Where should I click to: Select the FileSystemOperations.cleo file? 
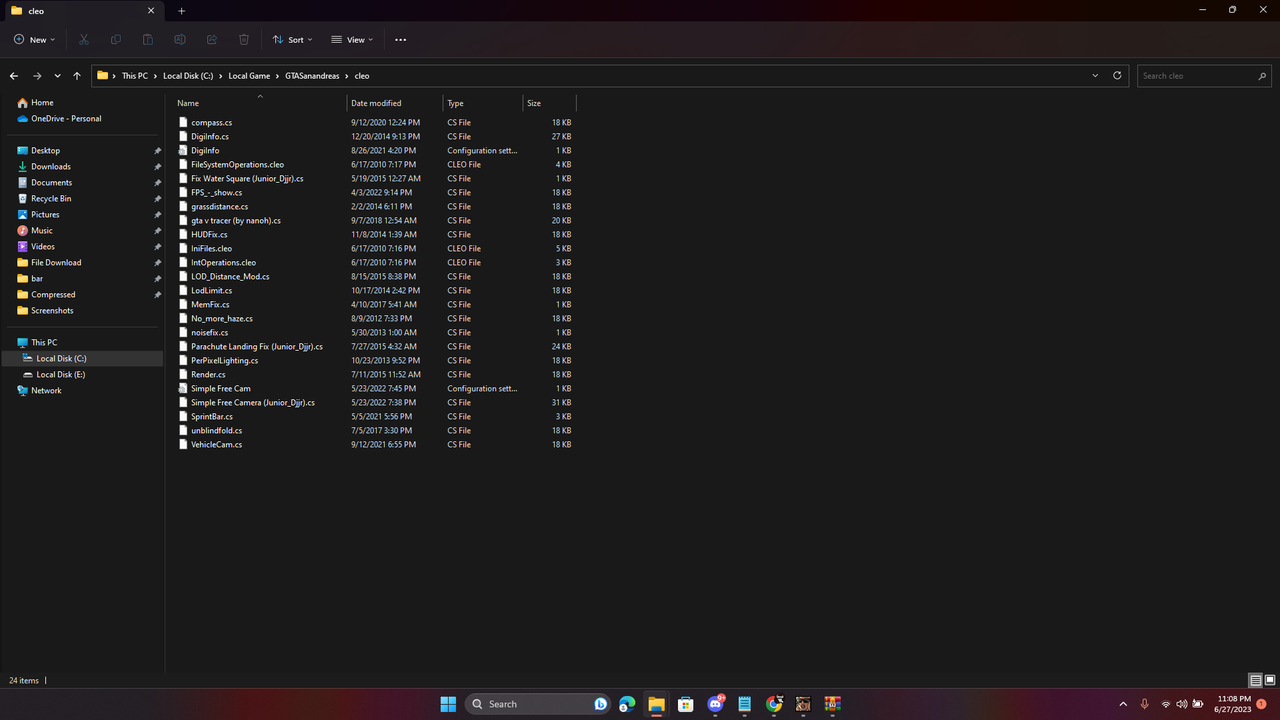(237, 165)
